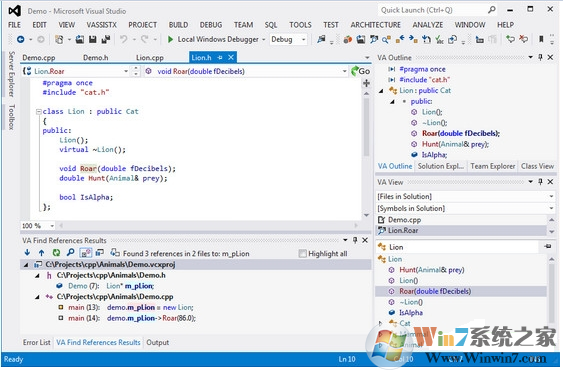Go to previous reference with up arrow
Viewport: 563px width, 372px height.
point(41,253)
